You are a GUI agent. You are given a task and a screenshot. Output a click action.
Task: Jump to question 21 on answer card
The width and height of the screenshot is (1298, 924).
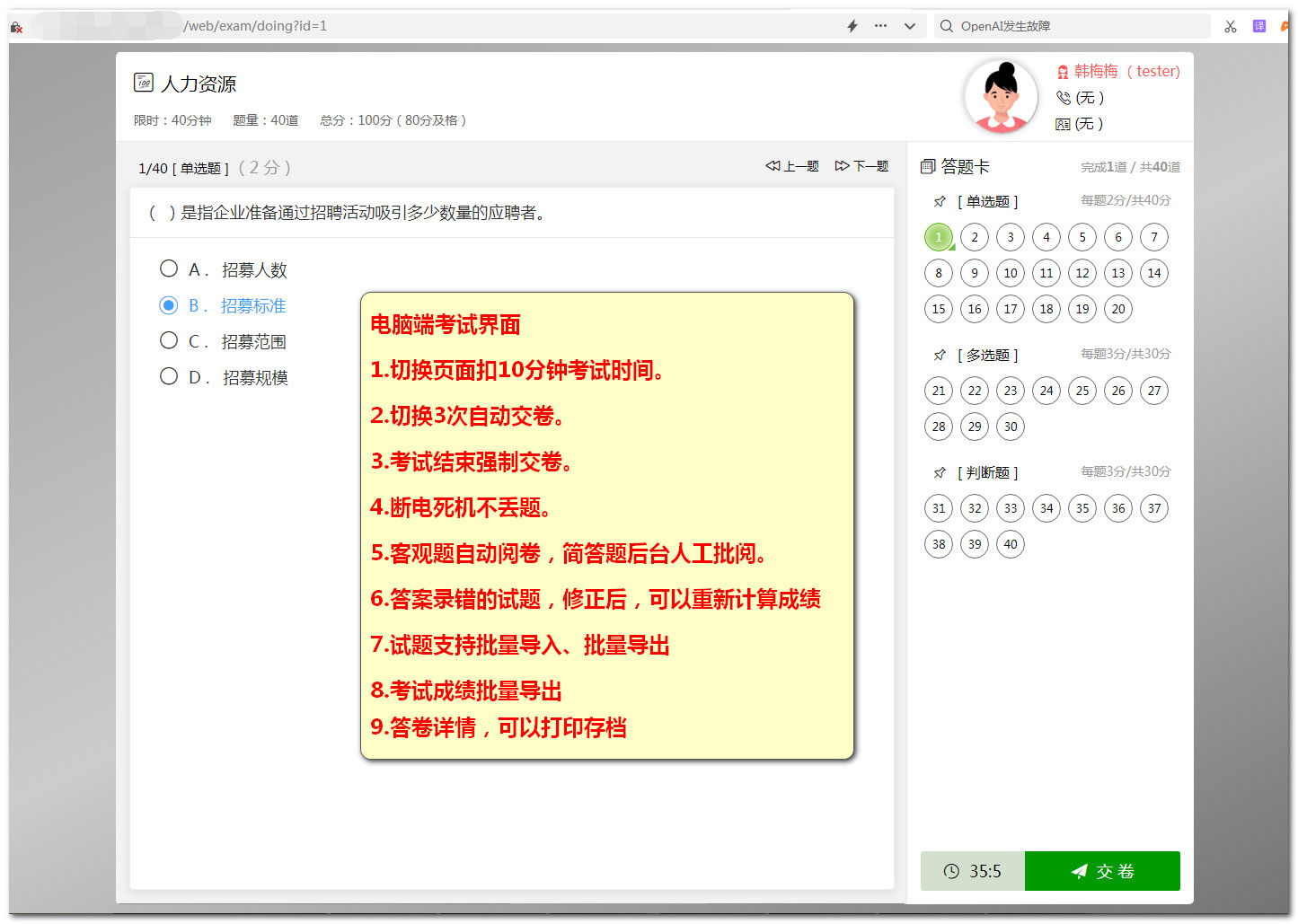point(939,391)
